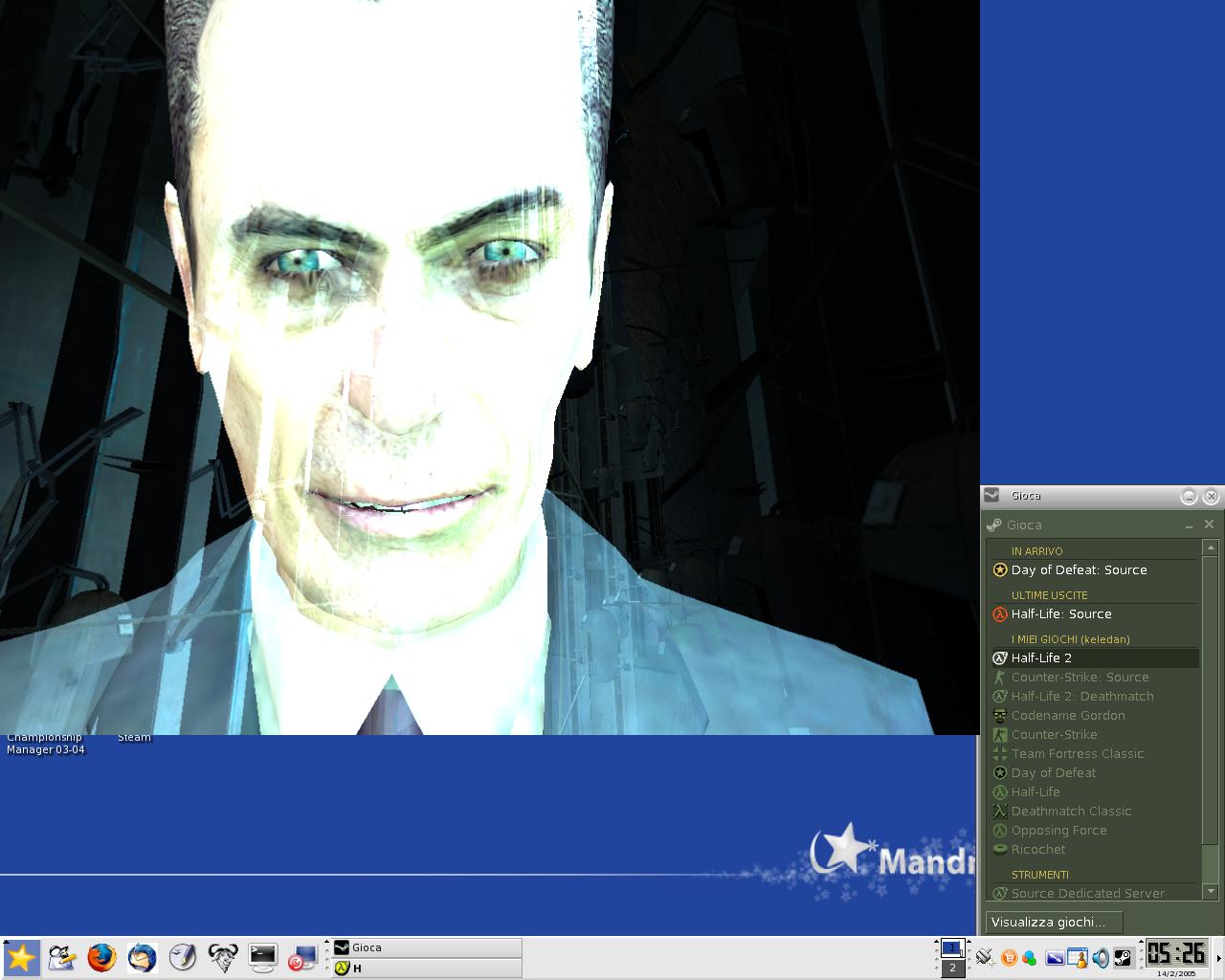The image size is (1225, 980).
Task: Click the calendar reminder tray icon
Action: (x=1078, y=957)
